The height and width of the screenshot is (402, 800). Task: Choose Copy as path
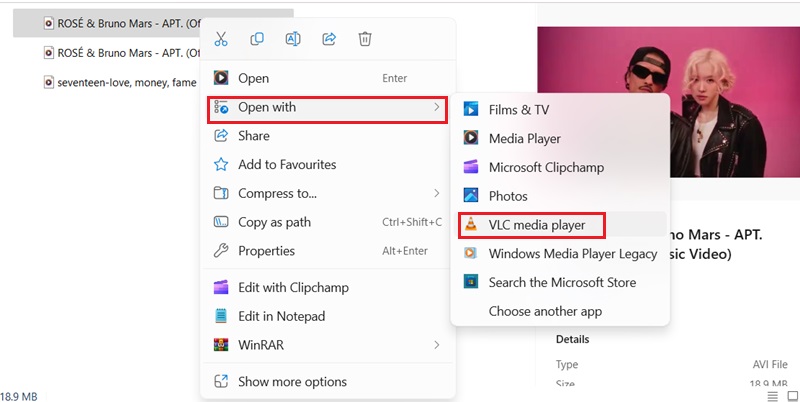pyautogui.click(x=327, y=222)
